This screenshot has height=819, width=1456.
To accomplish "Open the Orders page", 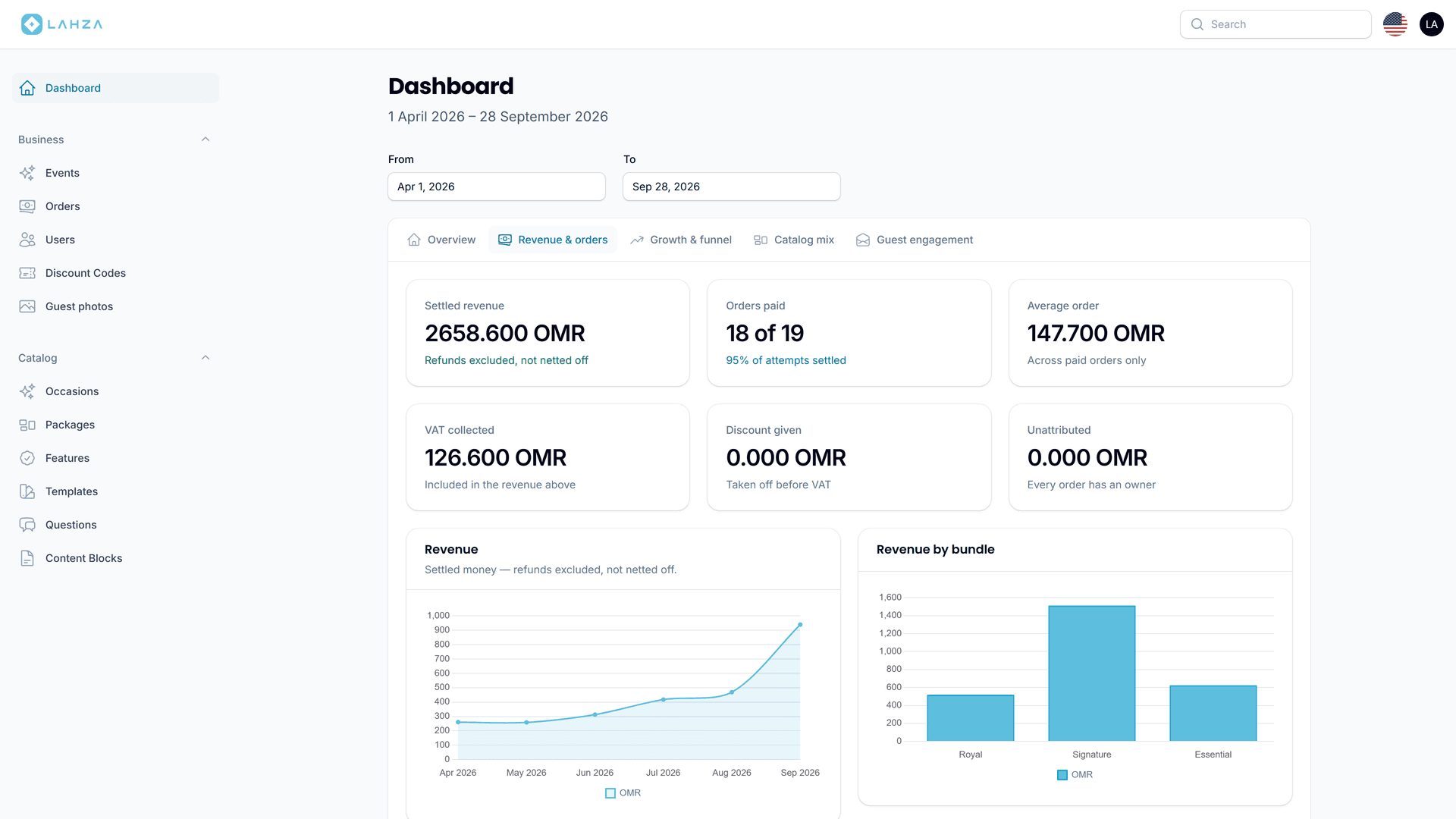I will (x=115, y=206).
